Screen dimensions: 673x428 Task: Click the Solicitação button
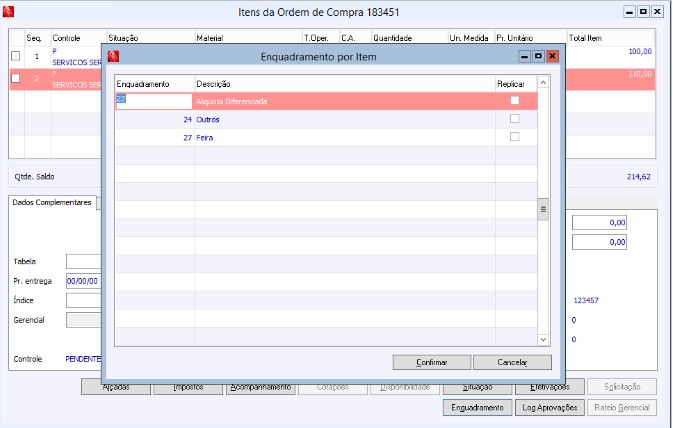pyautogui.click(x=622, y=387)
